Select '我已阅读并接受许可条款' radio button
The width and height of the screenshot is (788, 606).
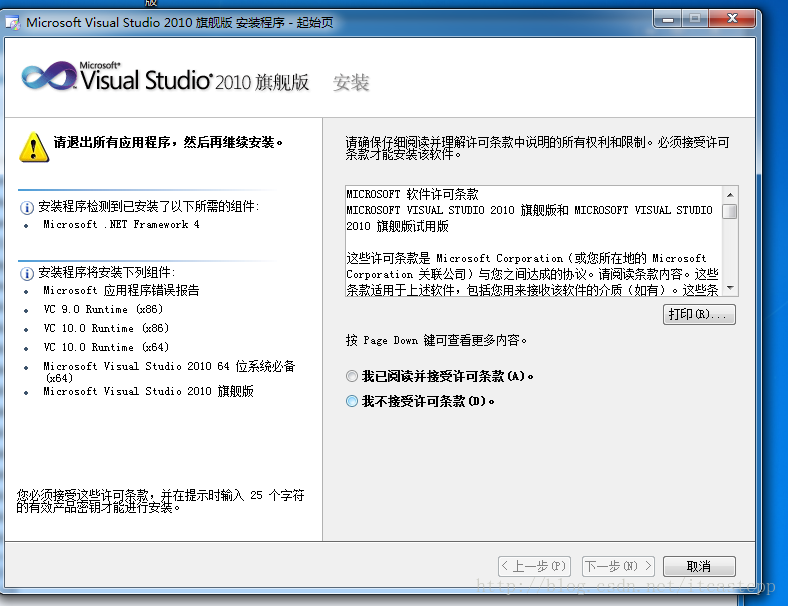click(x=352, y=376)
